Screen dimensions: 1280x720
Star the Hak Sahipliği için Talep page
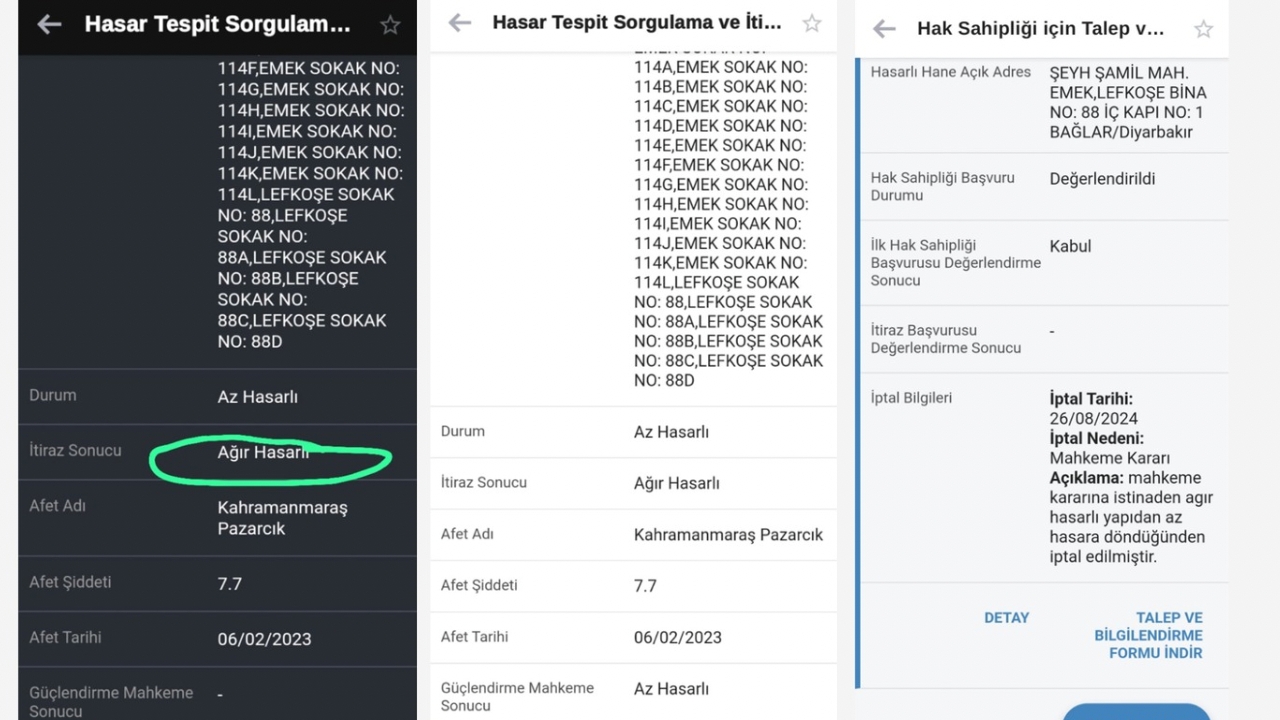1203,29
